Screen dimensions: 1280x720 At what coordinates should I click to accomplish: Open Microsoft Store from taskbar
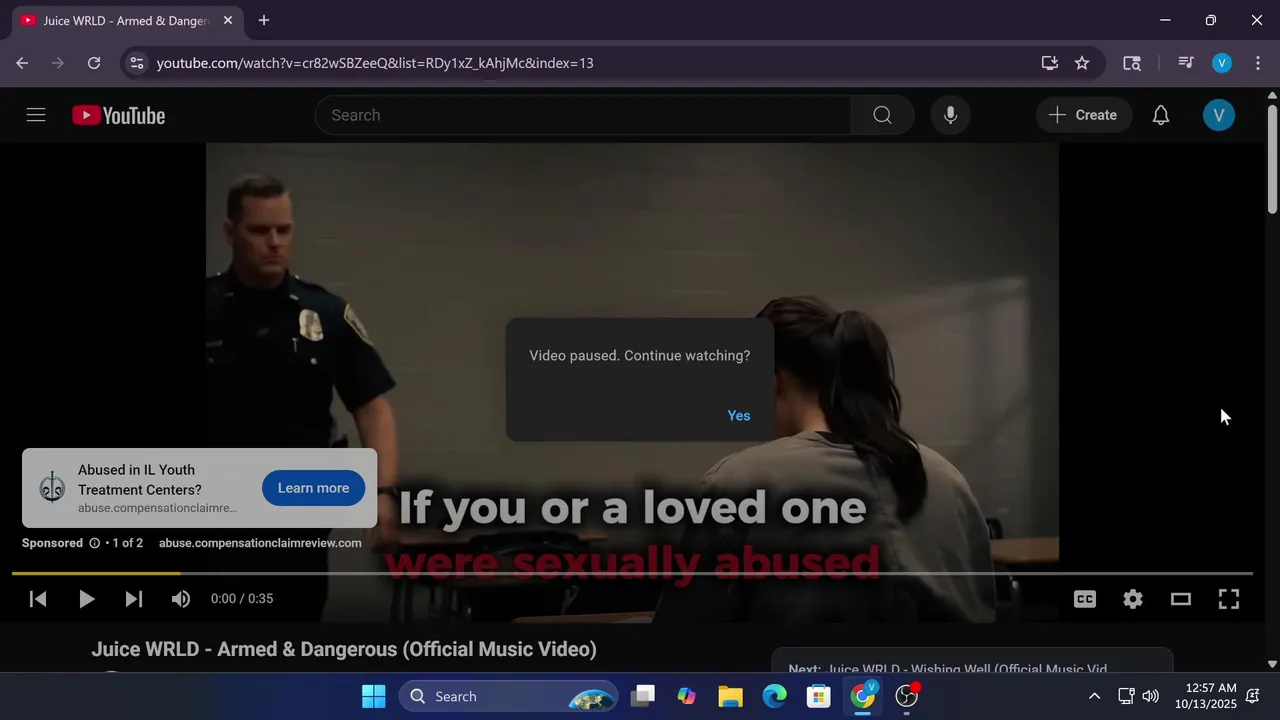point(818,696)
